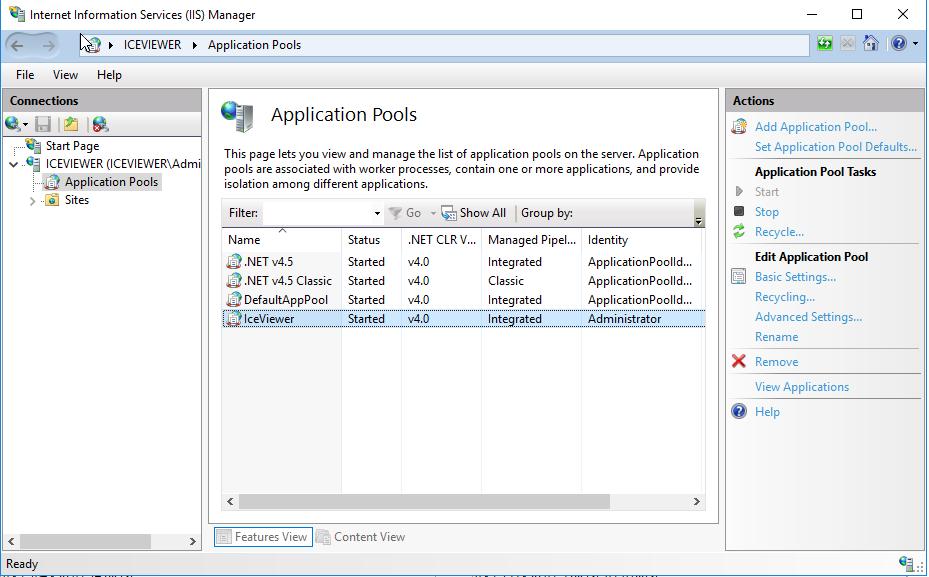Click the Rename action link

(x=776, y=337)
